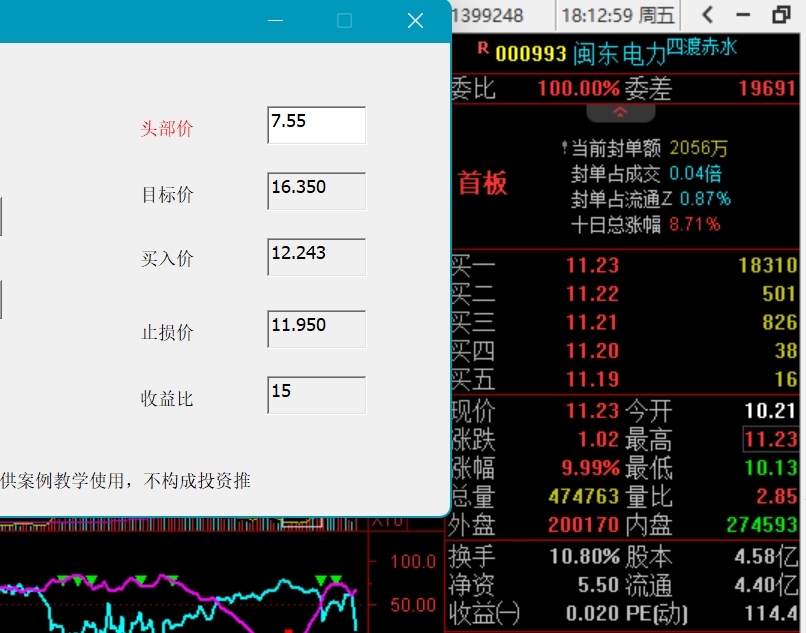Image resolution: width=806 pixels, height=633 pixels.
Task: Click 买三 volume 826
Action: click(780, 322)
